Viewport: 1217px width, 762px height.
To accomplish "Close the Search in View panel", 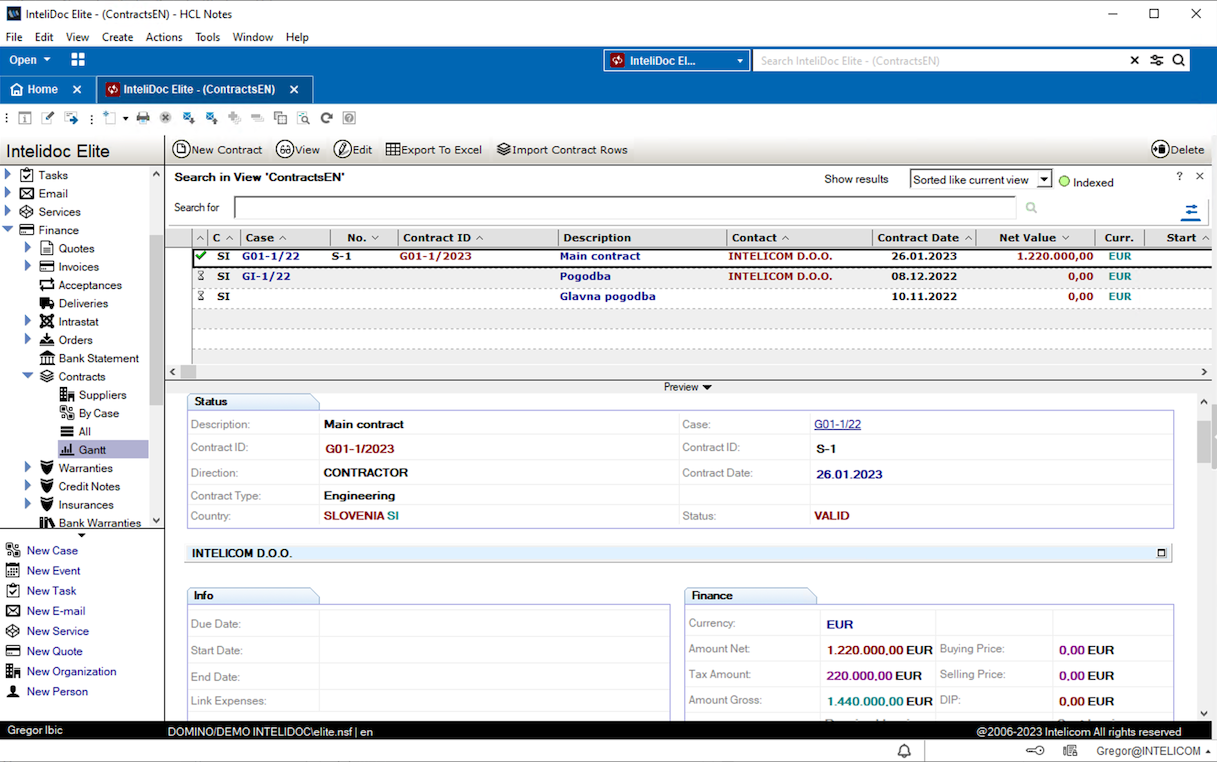I will click(1200, 176).
